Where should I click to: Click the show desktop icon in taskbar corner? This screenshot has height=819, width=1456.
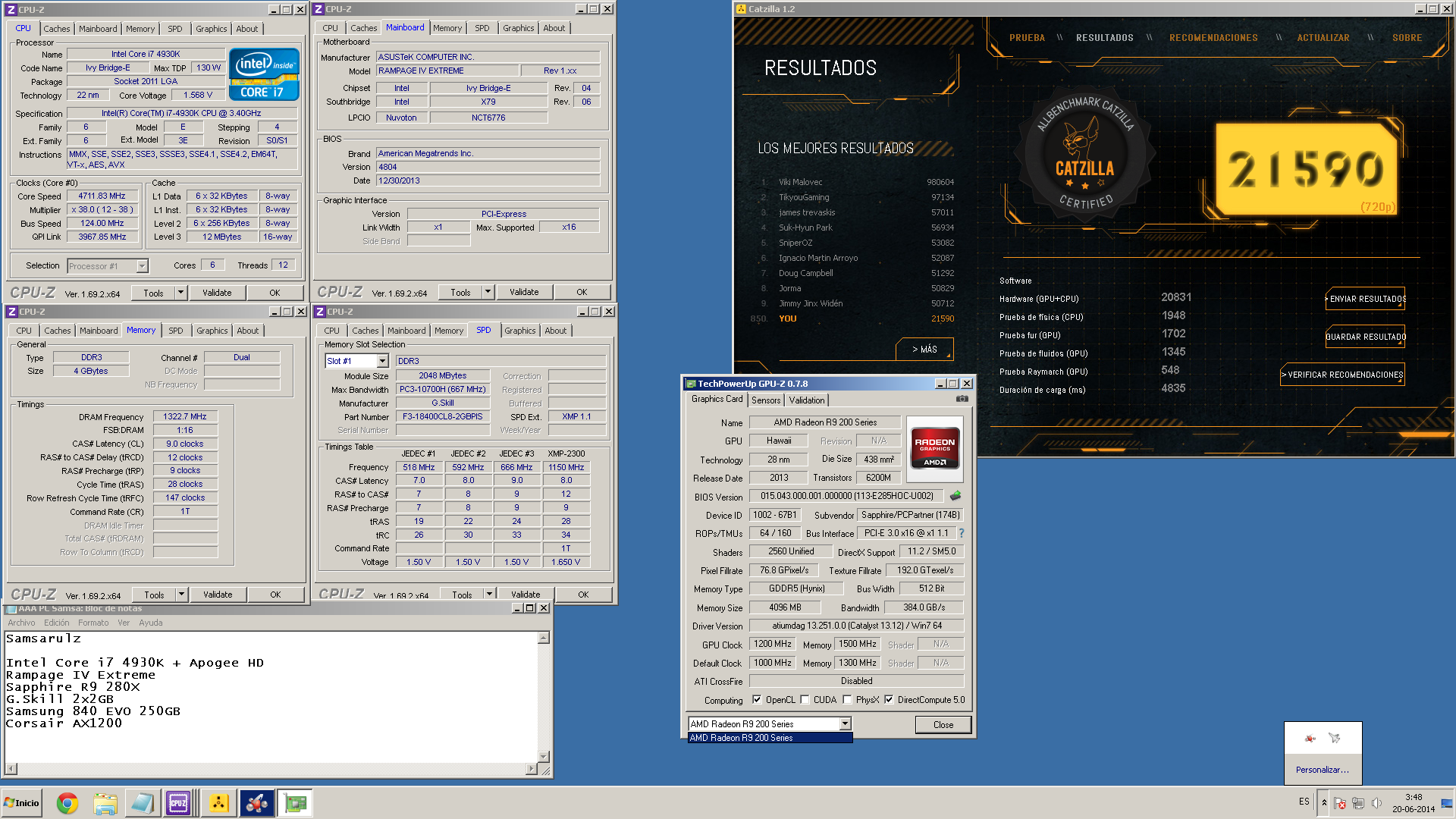coord(1447,803)
